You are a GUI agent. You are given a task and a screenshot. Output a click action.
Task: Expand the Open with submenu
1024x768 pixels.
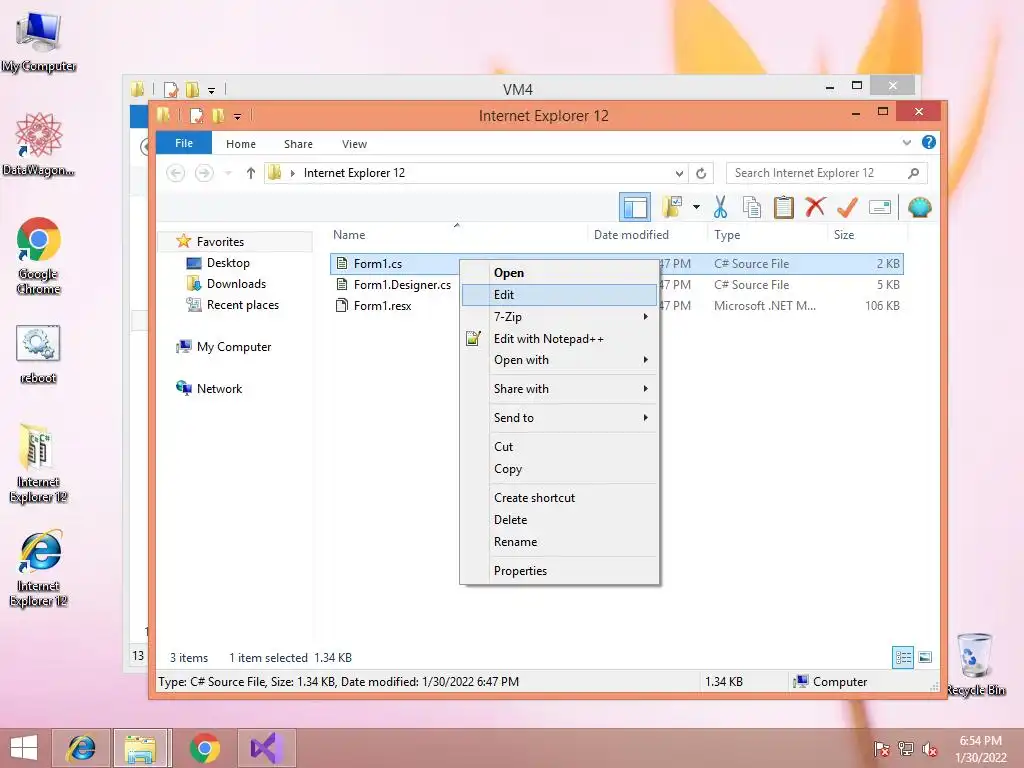click(560, 360)
